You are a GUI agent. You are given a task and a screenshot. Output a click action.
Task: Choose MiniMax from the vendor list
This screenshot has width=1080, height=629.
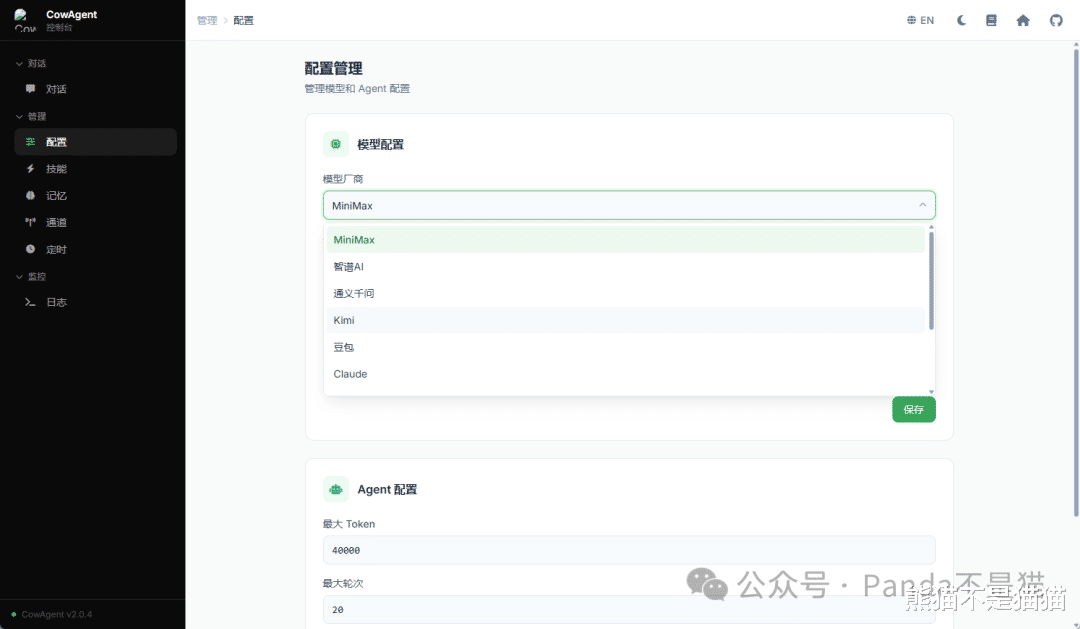[625, 240]
